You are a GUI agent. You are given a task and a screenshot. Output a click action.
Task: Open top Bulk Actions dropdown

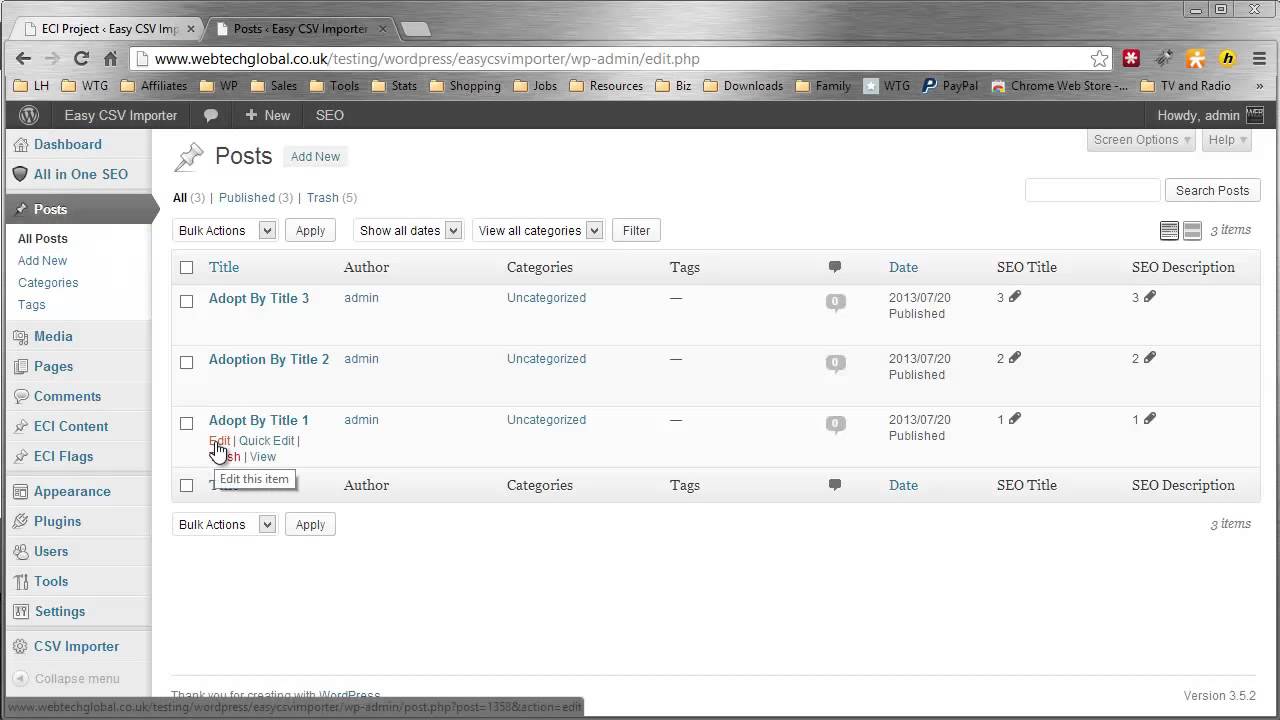point(224,230)
